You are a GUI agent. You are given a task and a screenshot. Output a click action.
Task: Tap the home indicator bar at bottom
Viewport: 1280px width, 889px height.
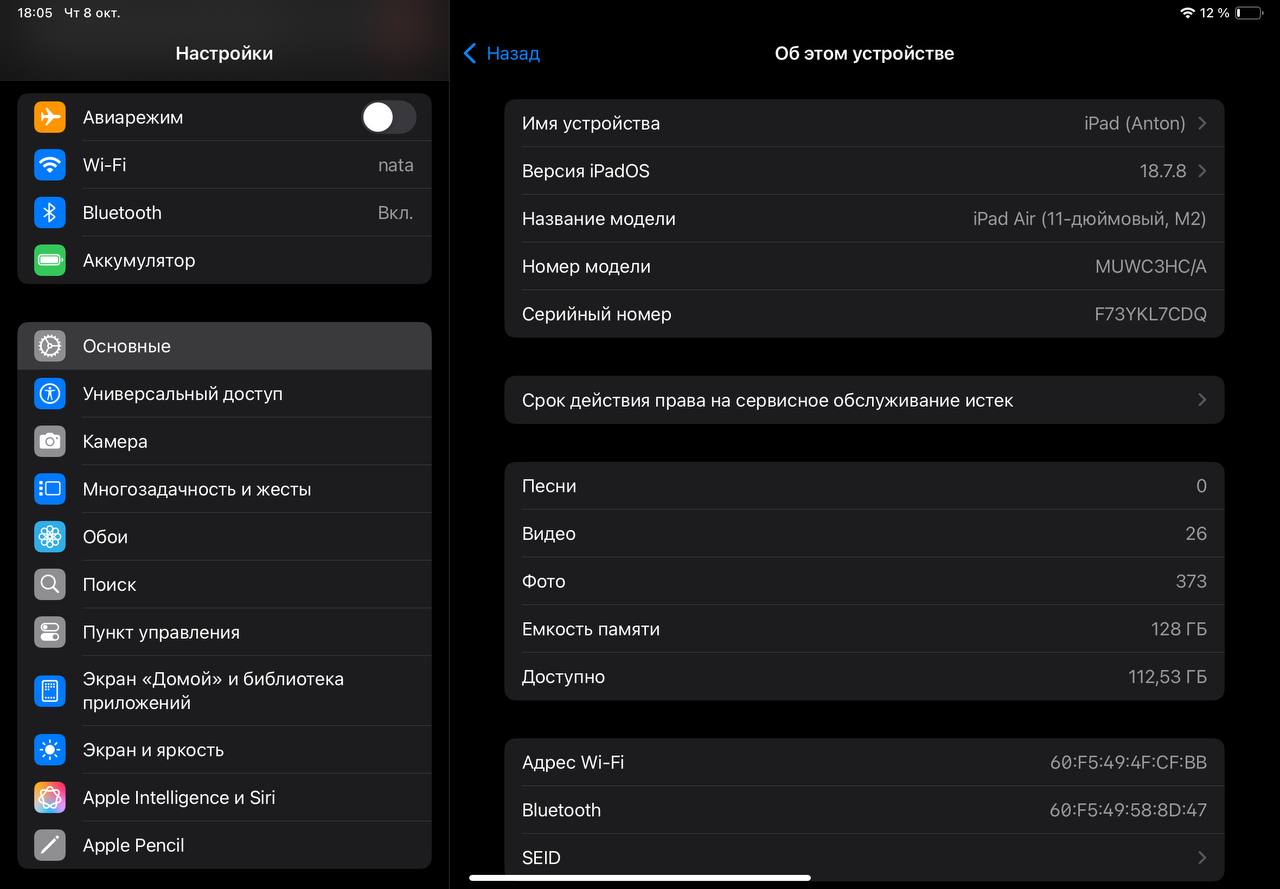click(640, 878)
